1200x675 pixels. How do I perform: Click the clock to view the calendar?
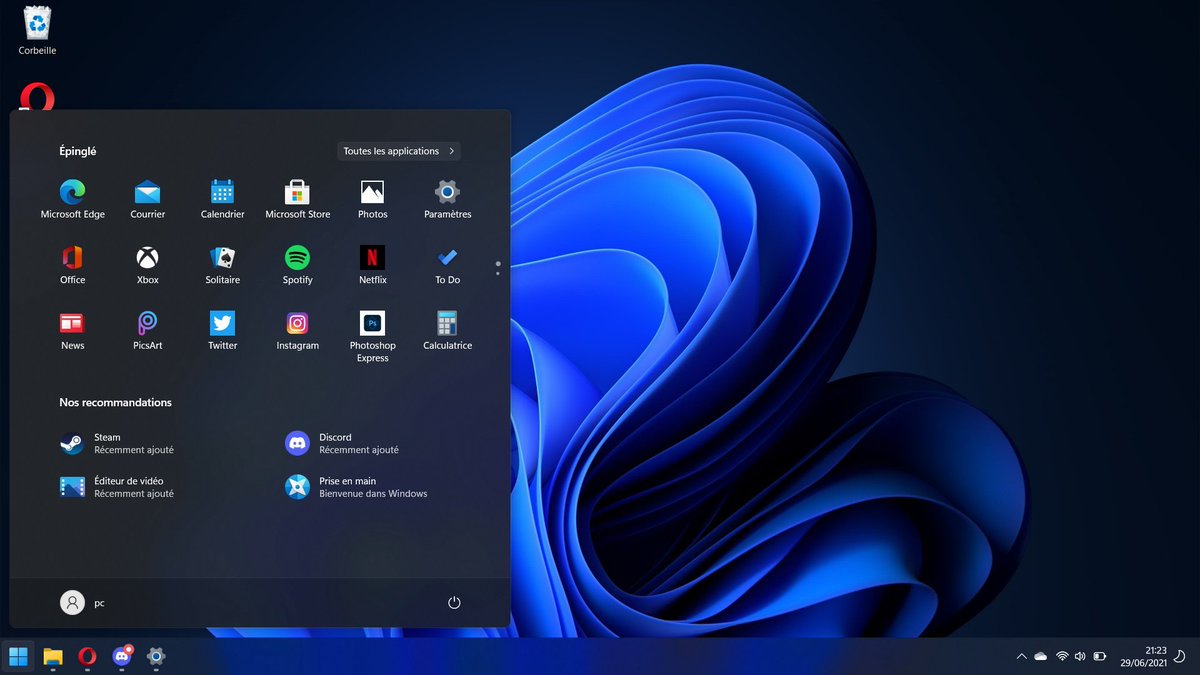point(1148,656)
